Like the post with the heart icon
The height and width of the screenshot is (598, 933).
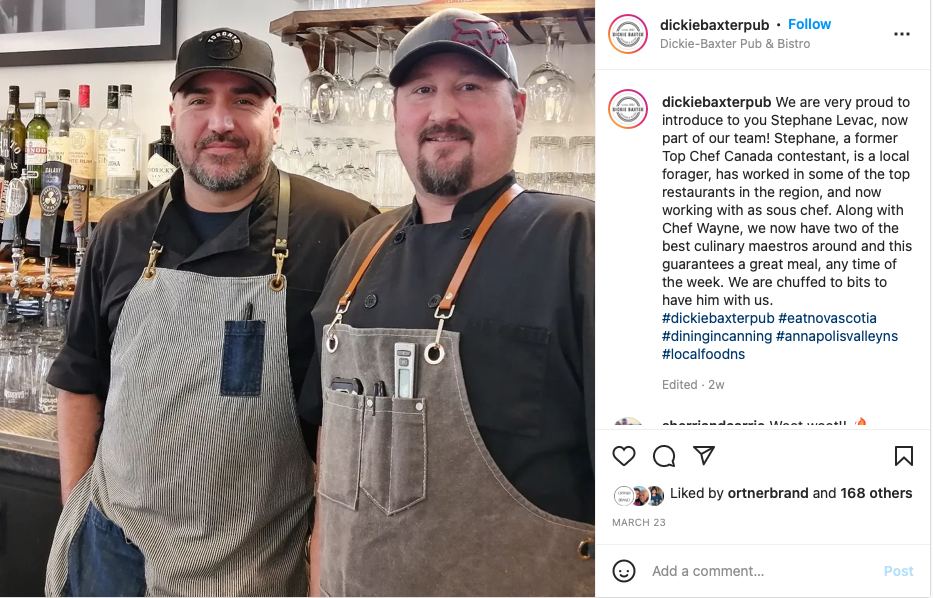click(x=624, y=456)
